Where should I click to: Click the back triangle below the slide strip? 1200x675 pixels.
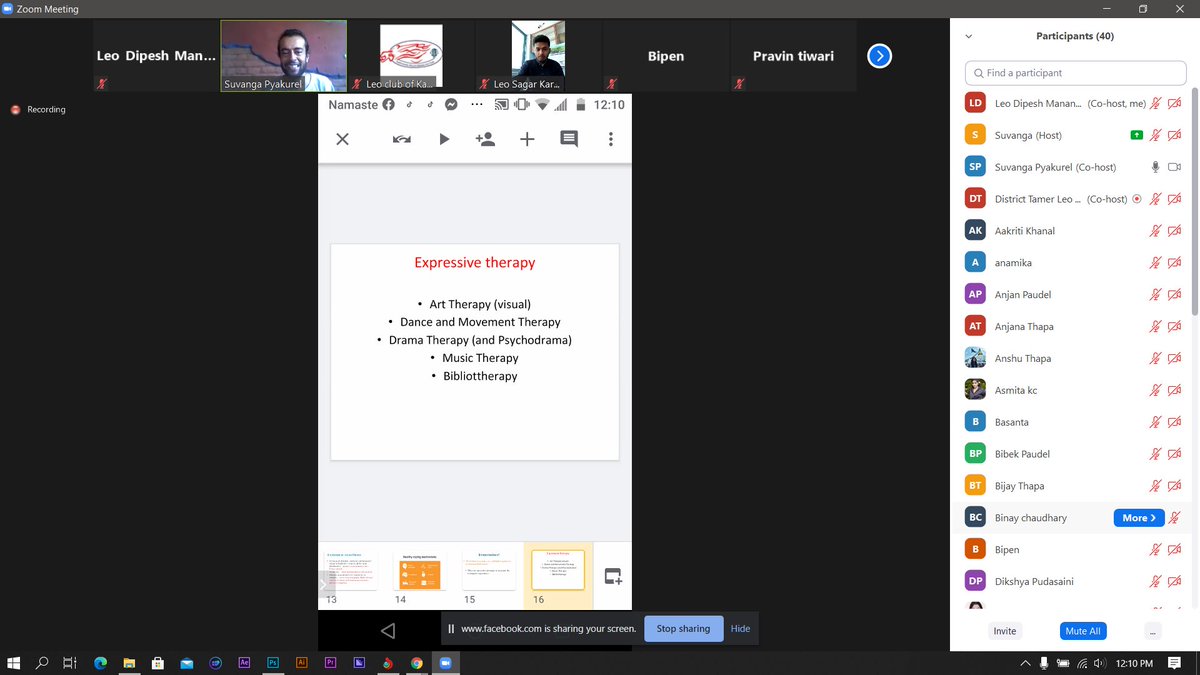[x=388, y=630]
